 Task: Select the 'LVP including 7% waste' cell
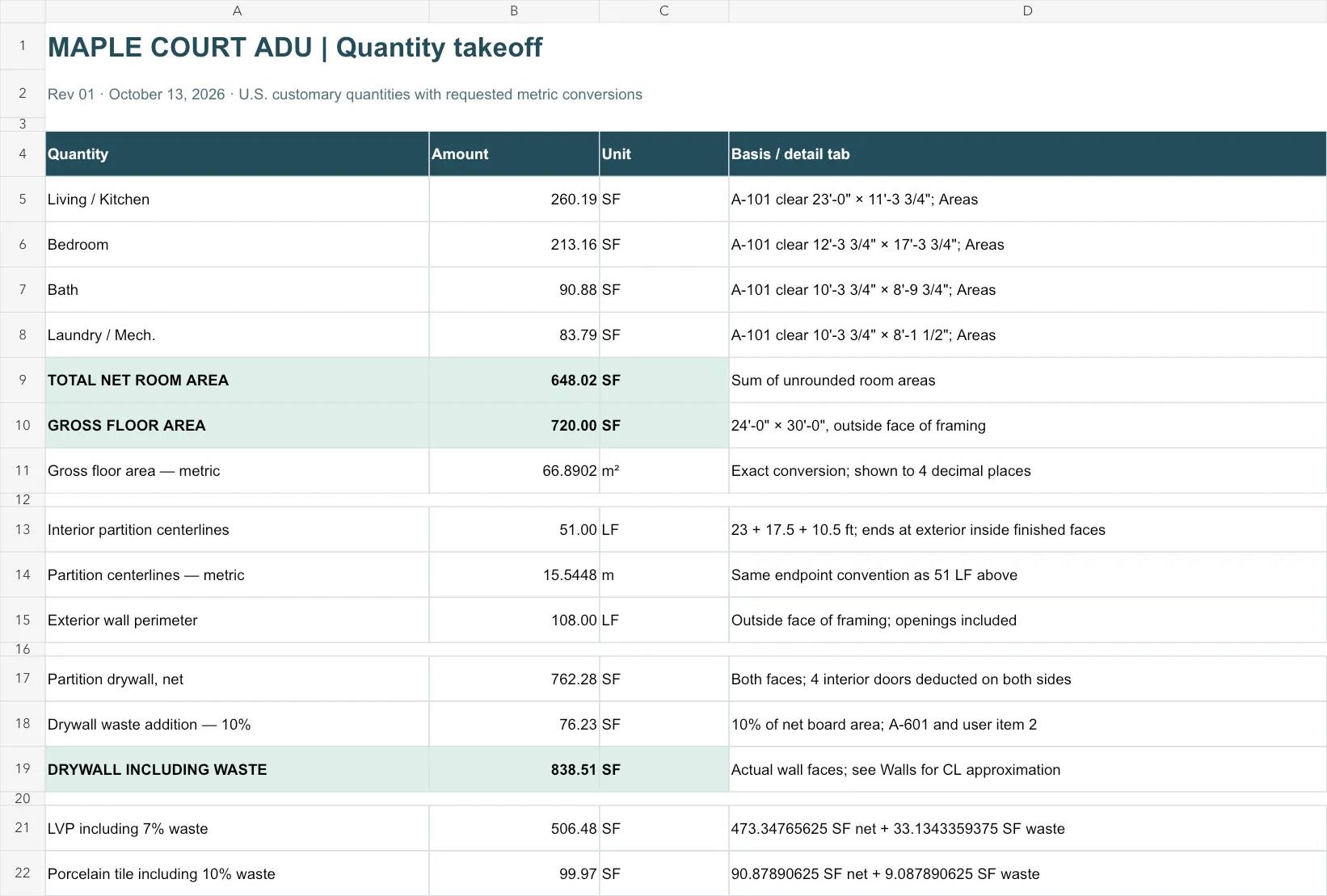click(x=238, y=829)
